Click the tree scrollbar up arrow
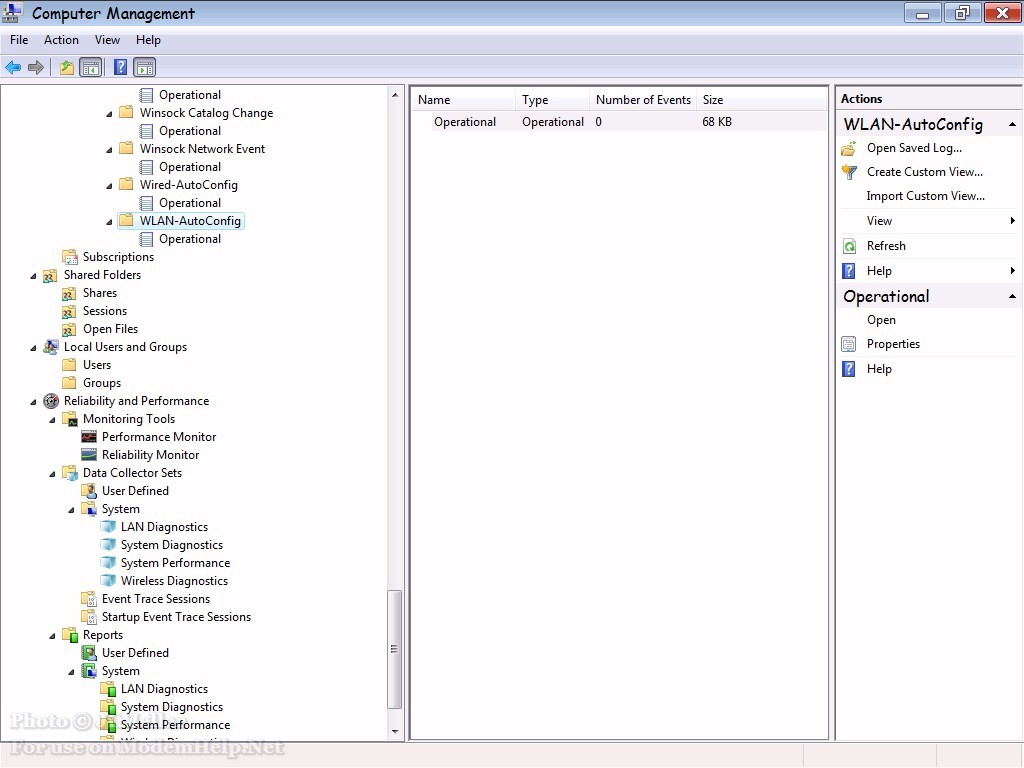1024x768 pixels. pos(394,95)
